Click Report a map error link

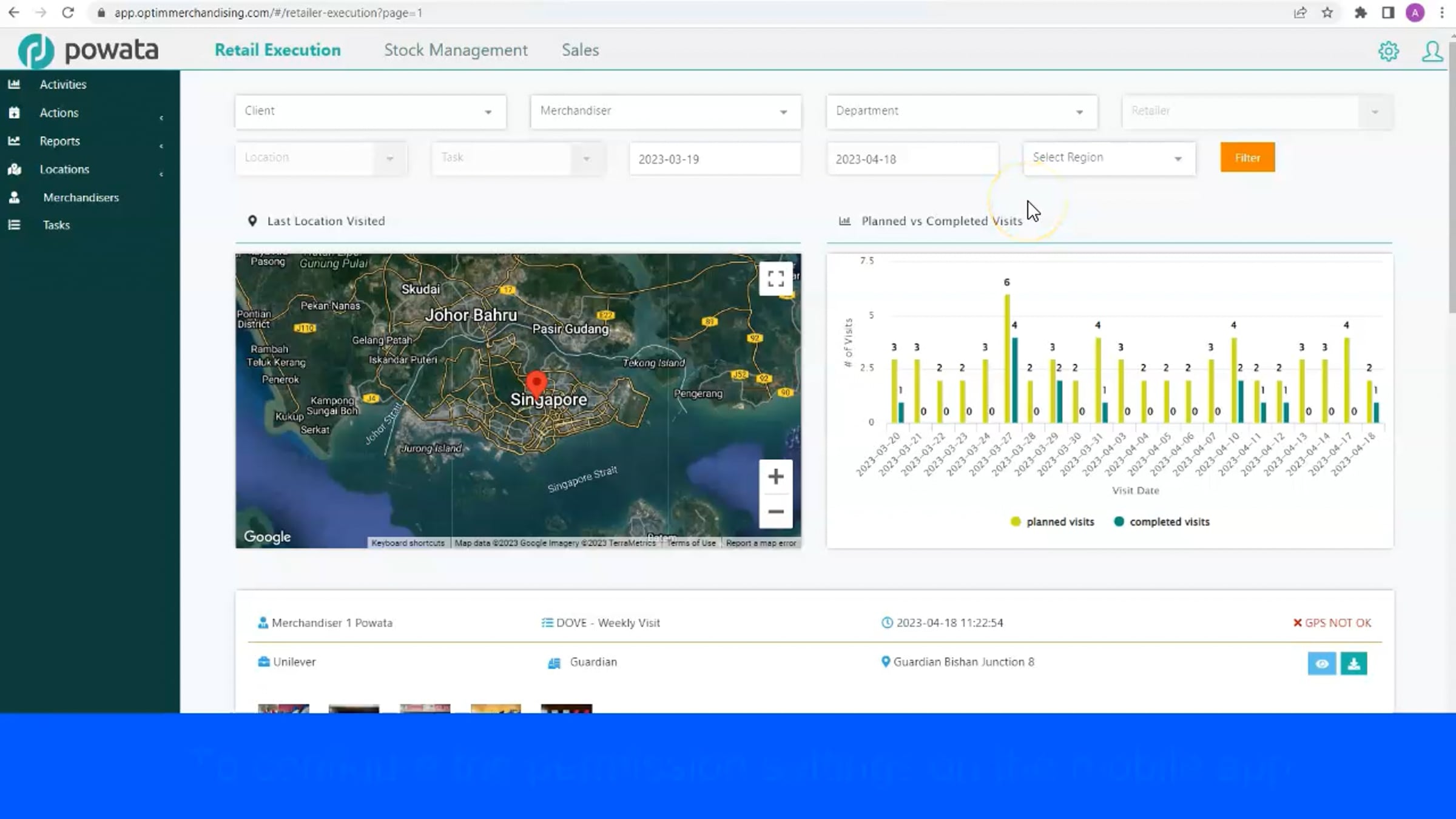coord(761,543)
